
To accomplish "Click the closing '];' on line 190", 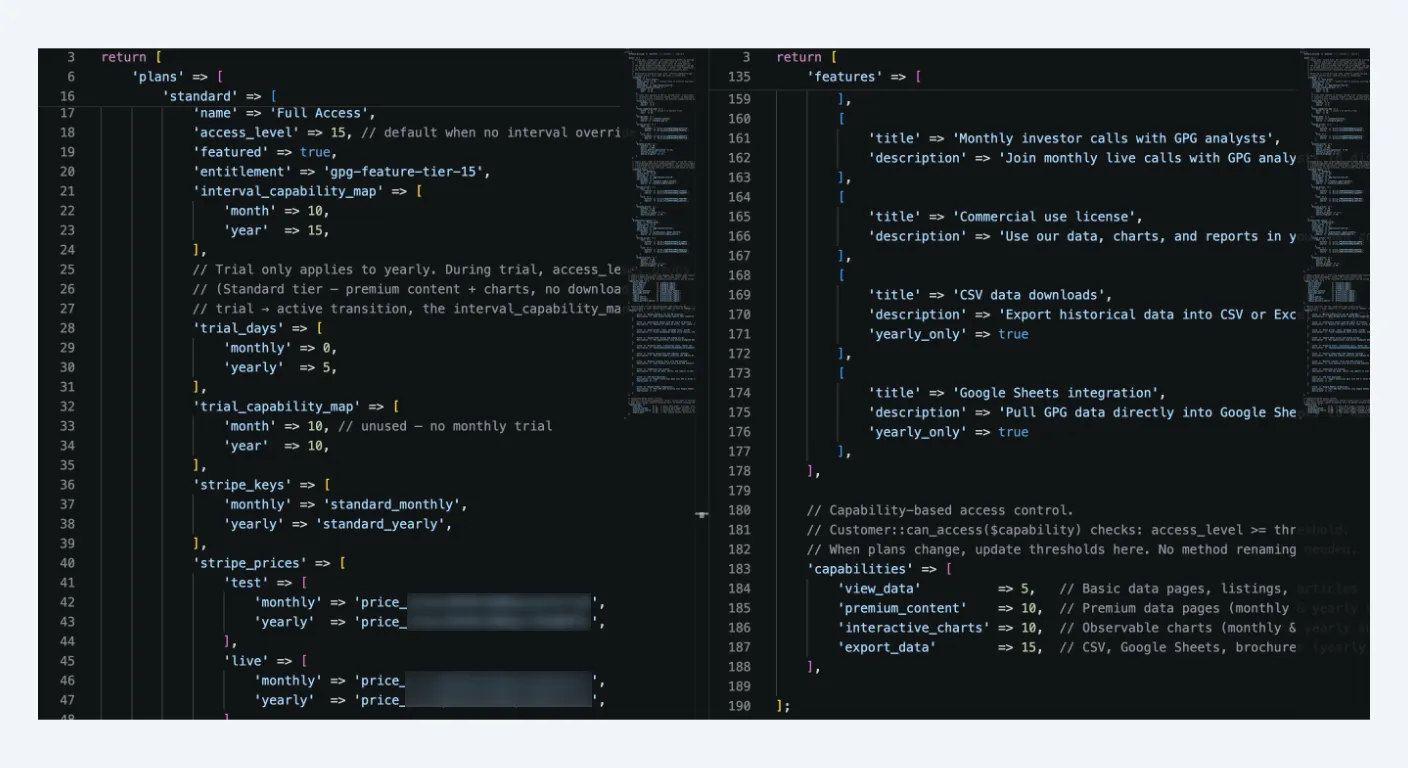I will [x=783, y=706].
